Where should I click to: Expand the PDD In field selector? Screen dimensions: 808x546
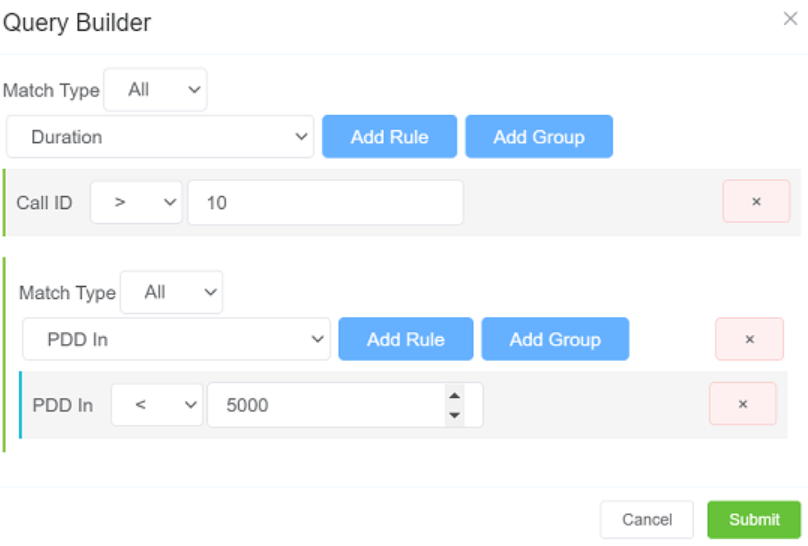tap(176, 340)
